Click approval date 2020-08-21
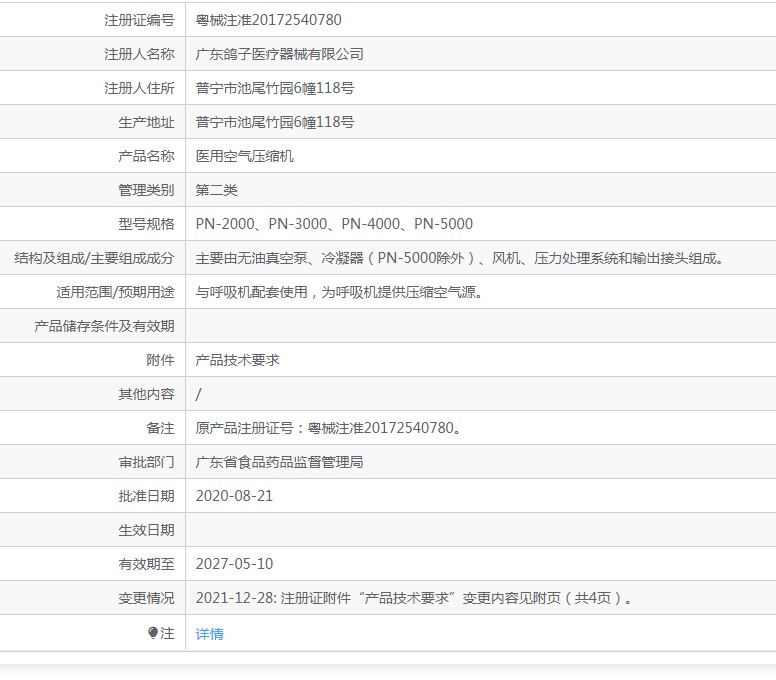This screenshot has width=776, height=680. [x=234, y=496]
